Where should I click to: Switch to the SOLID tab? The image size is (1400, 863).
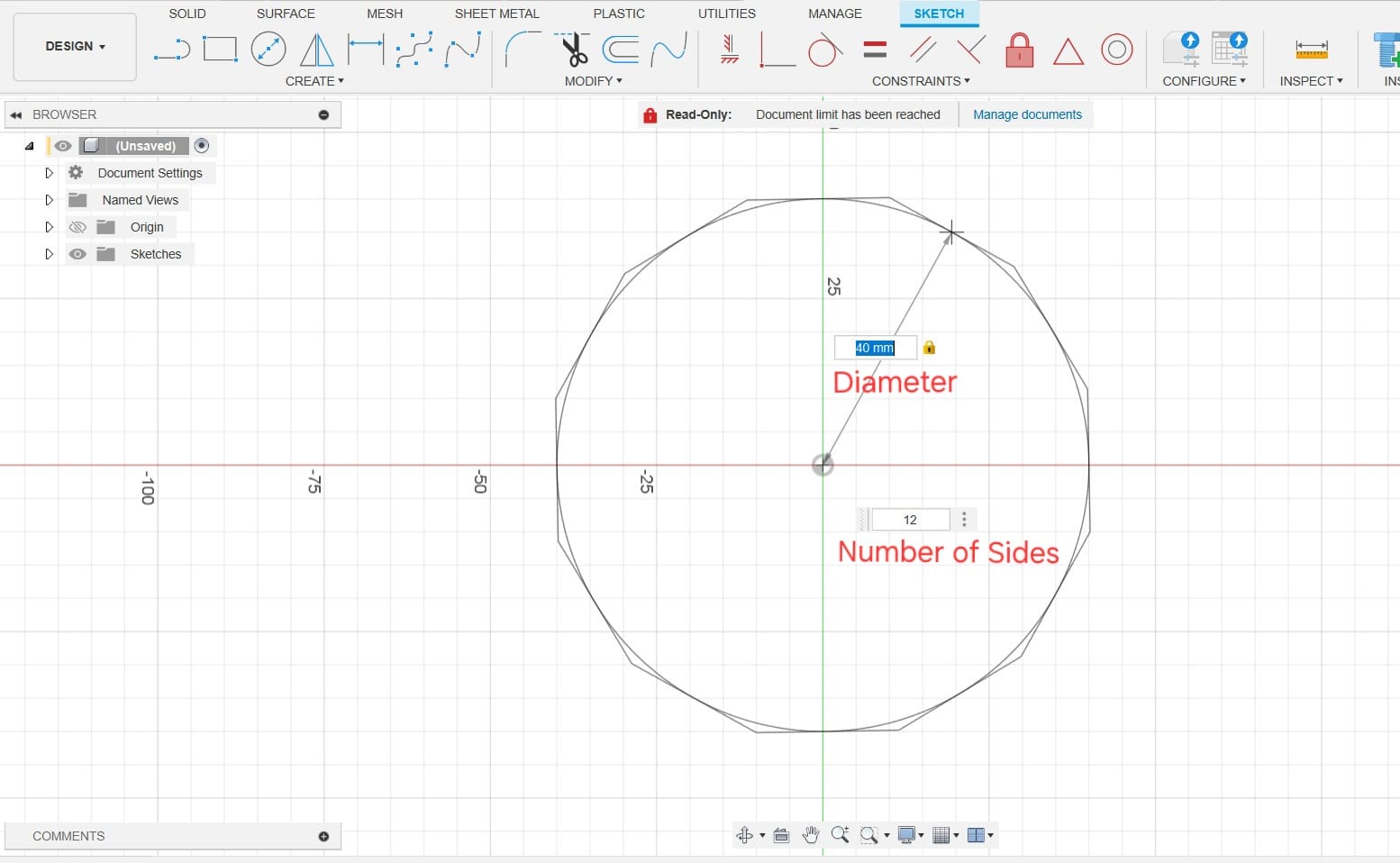point(187,14)
